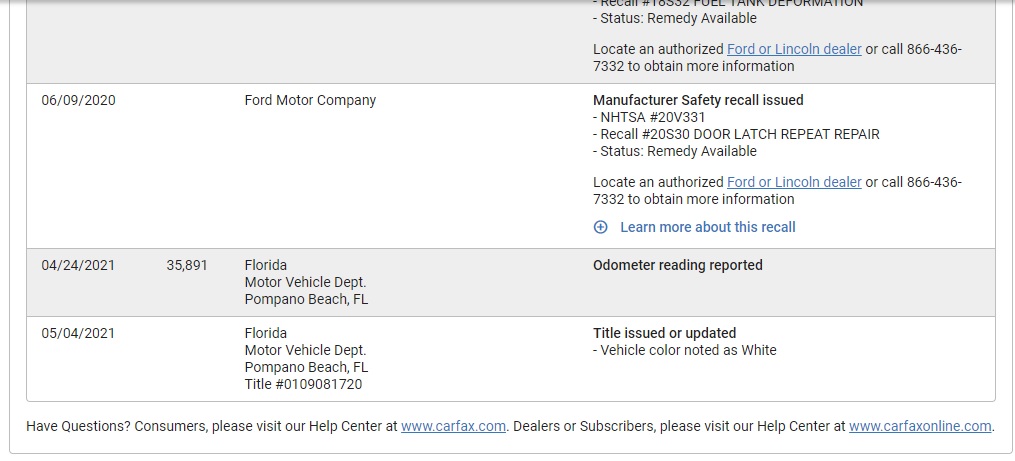Open Ford or Lincoln dealer link under door latch recall
This screenshot has height=461, width=1015.
click(794, 182)
